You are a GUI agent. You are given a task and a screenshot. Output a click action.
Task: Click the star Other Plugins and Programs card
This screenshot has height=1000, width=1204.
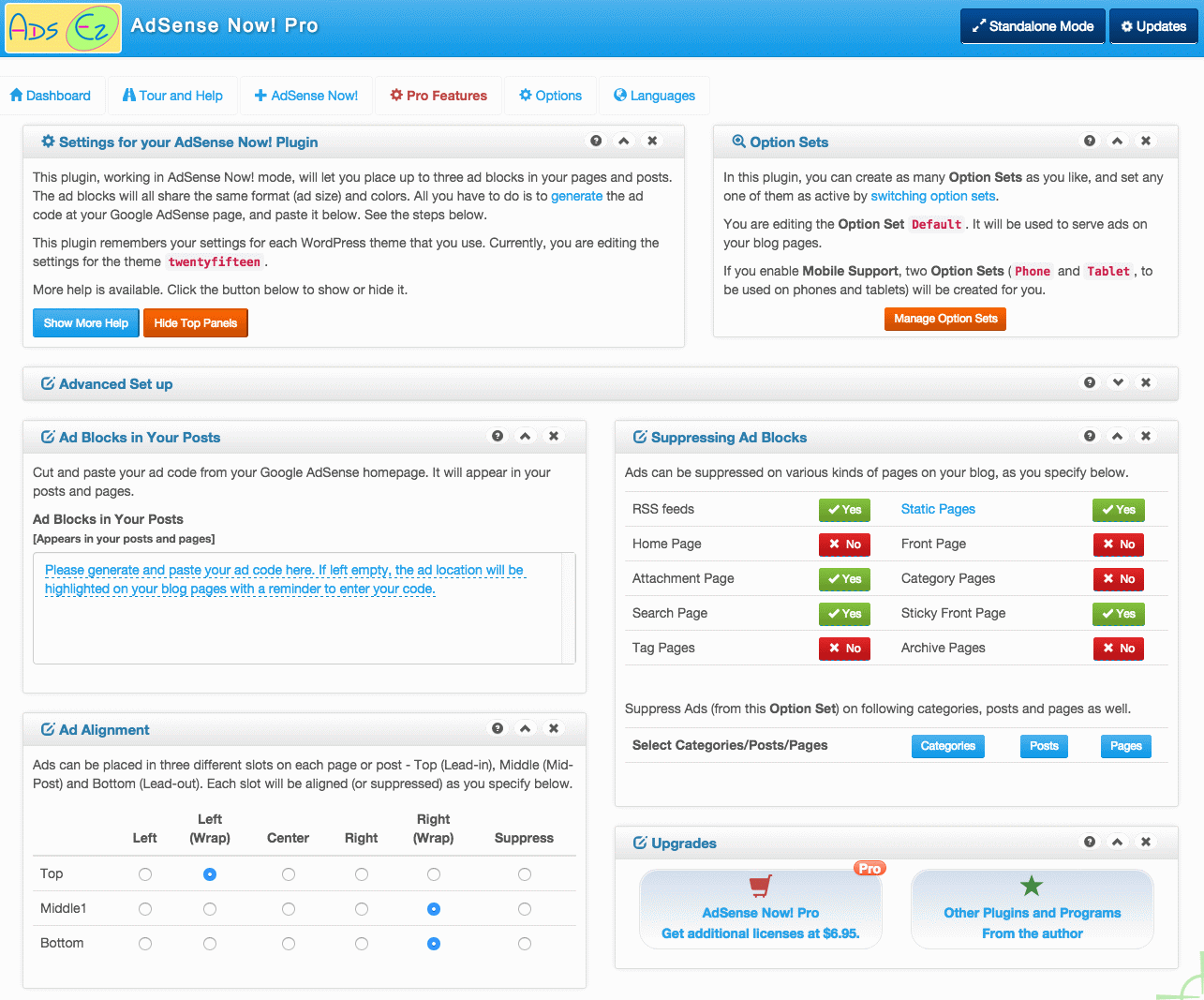tap(1033, 909)
